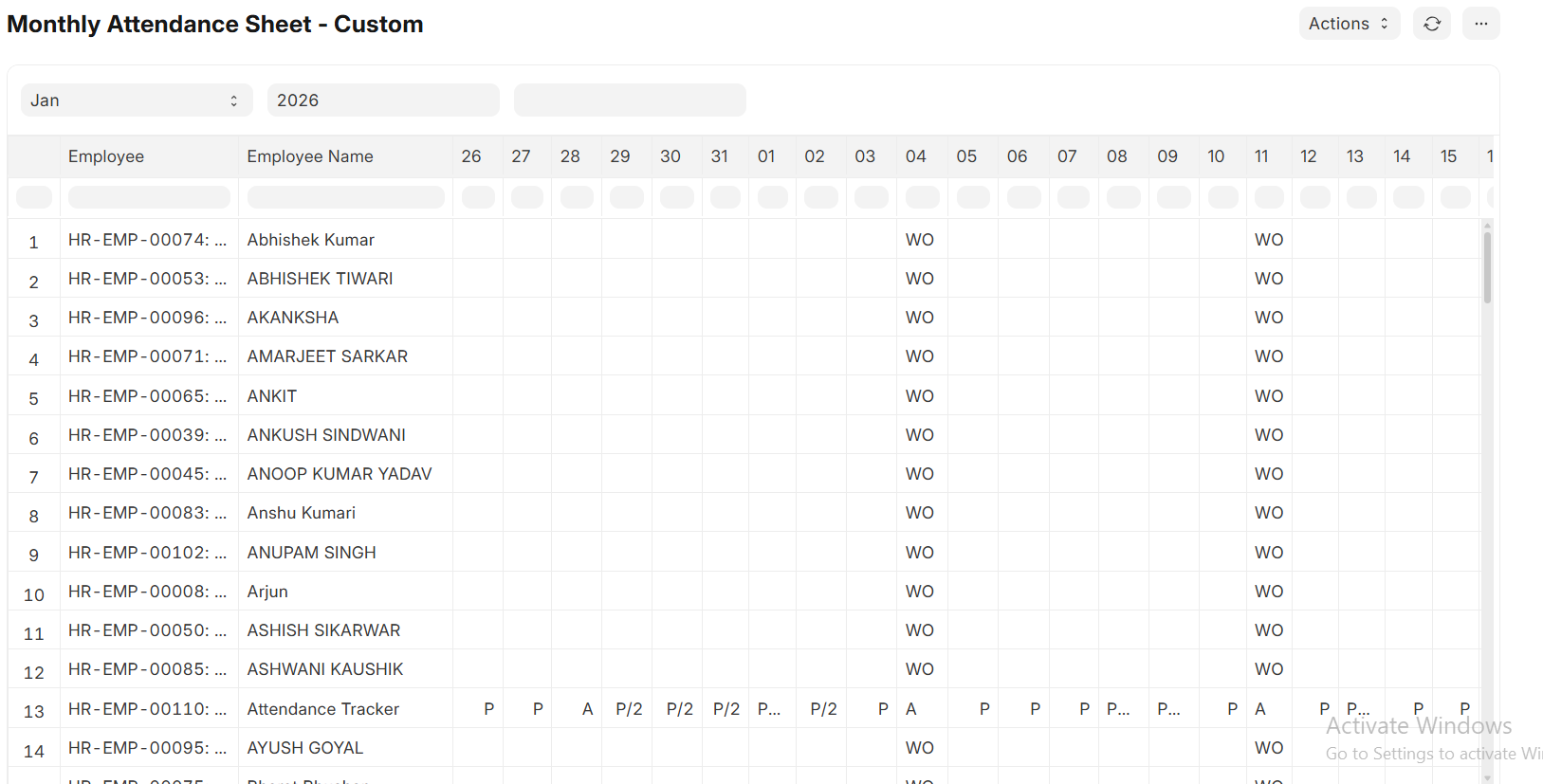Open the three-dots more options menu

click(x=1480, y=24)
